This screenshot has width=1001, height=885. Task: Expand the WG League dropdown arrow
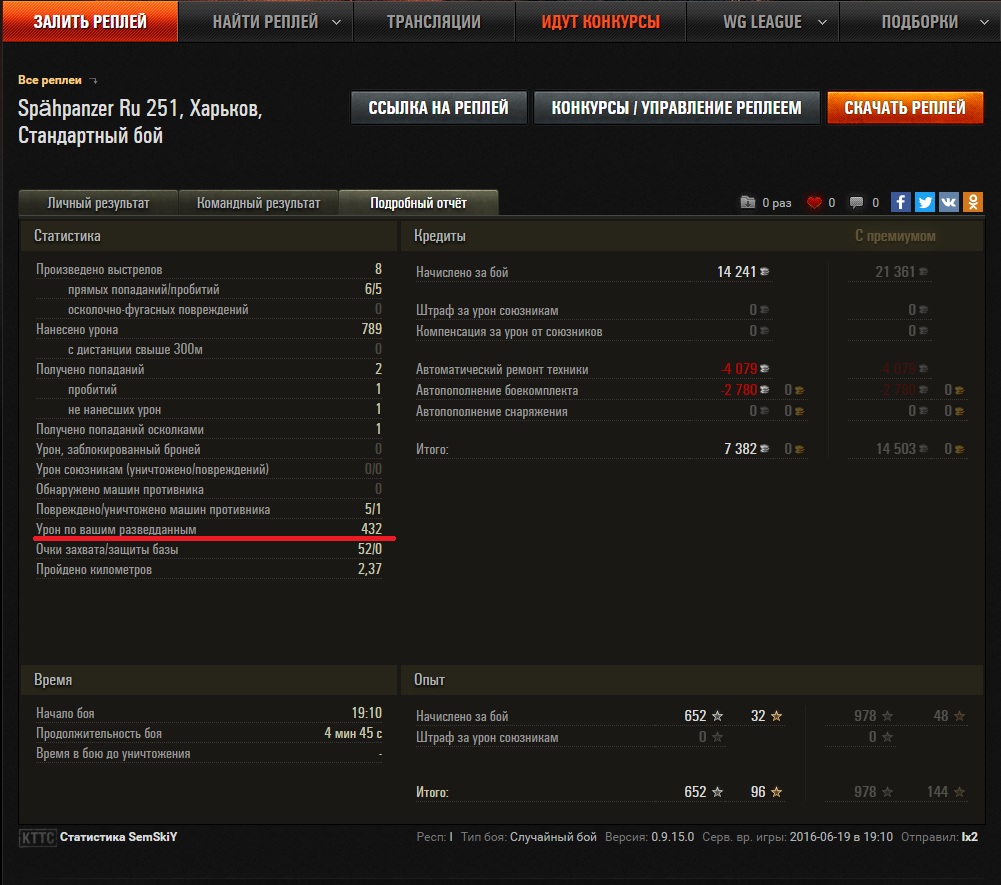(822, 22)
